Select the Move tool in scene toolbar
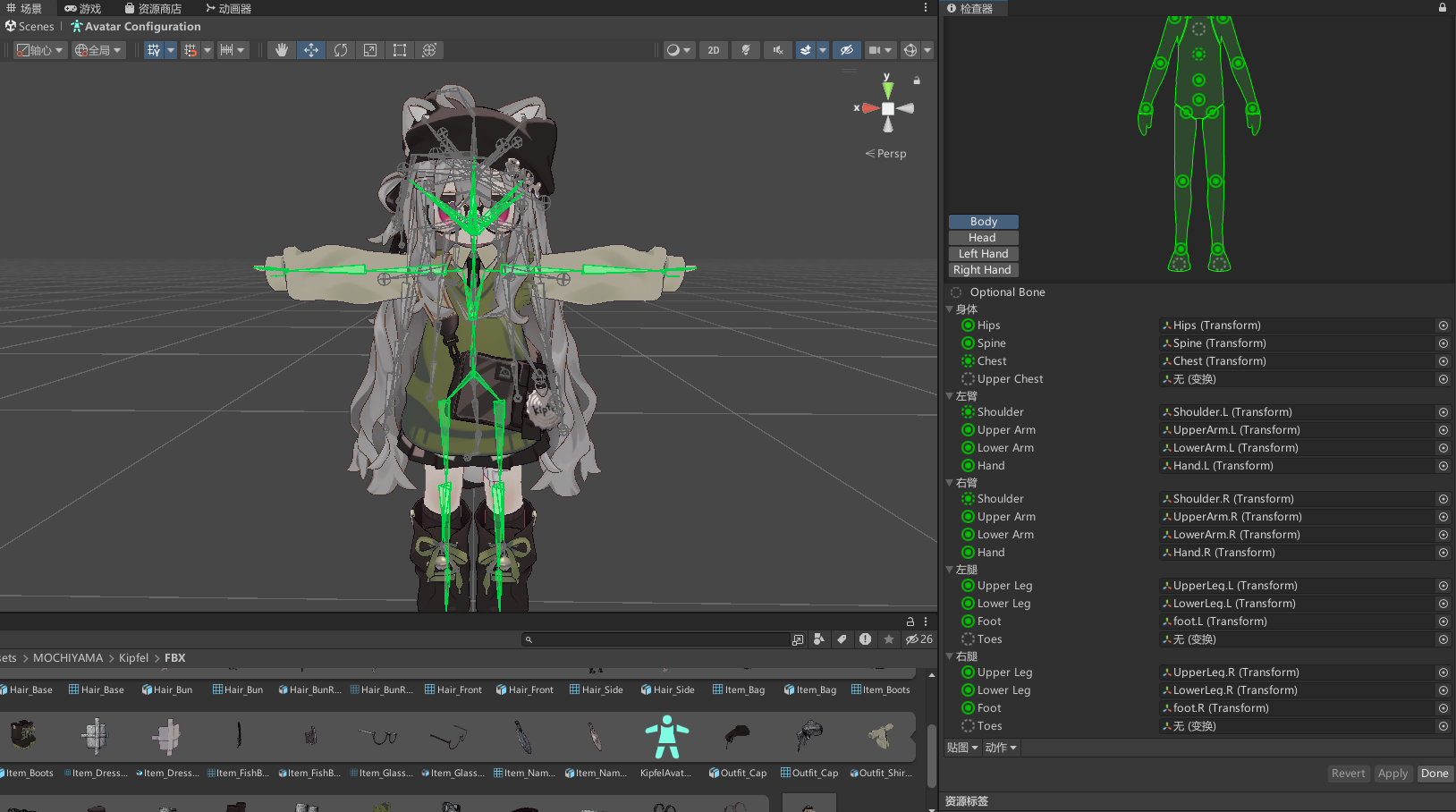Screen dimensions: 1456x812 point(311,50)
